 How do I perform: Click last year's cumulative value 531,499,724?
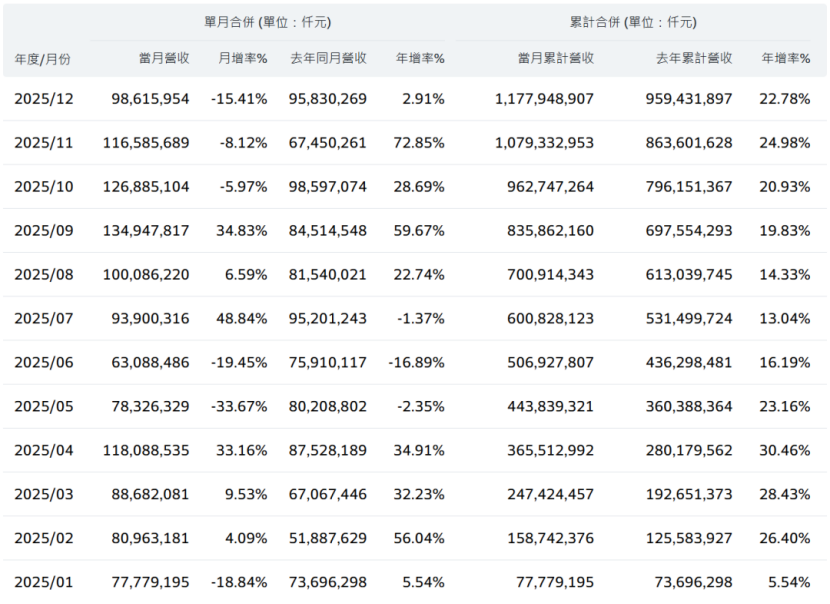point(683,319)
